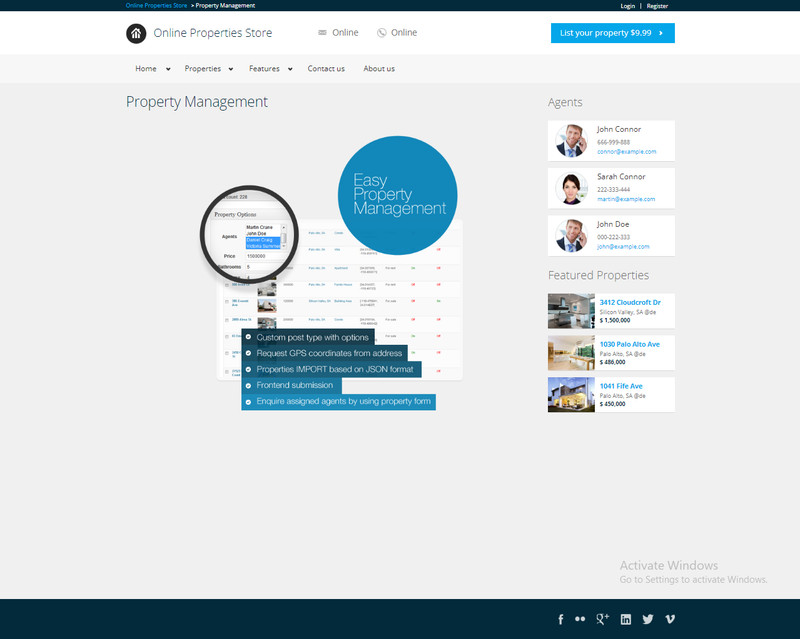
Task: Open the Google Plus footer icon
Action: 603,619
